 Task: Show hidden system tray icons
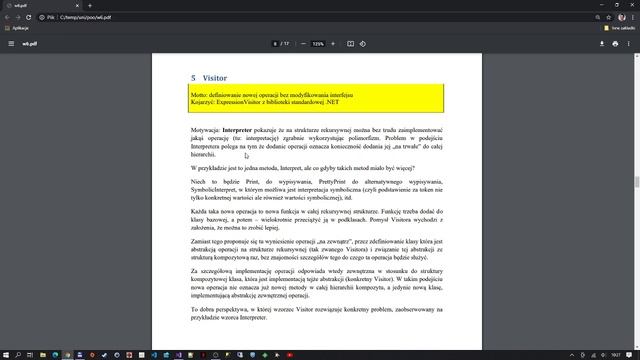[572, 355]
